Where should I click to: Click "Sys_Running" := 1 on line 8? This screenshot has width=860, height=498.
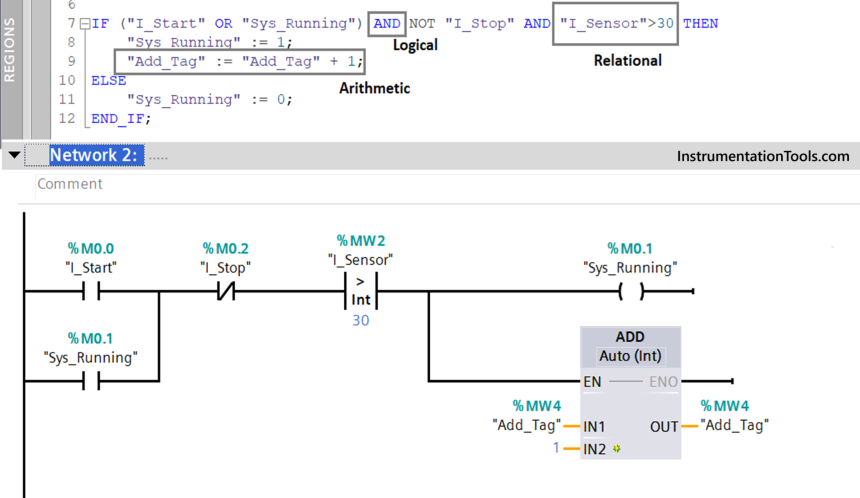(x=210, y=42)
